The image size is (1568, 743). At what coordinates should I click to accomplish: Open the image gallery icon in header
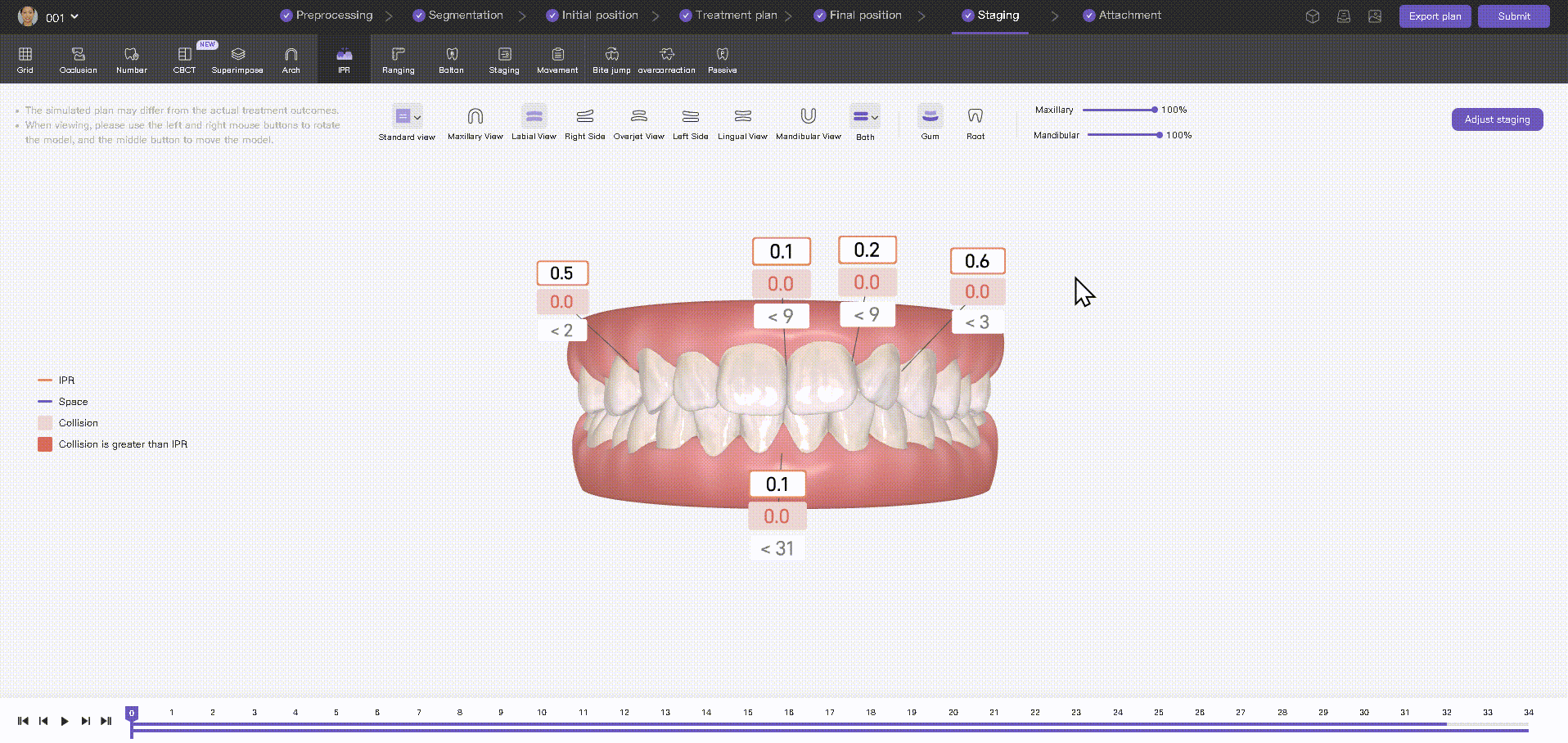(1375, 16)
